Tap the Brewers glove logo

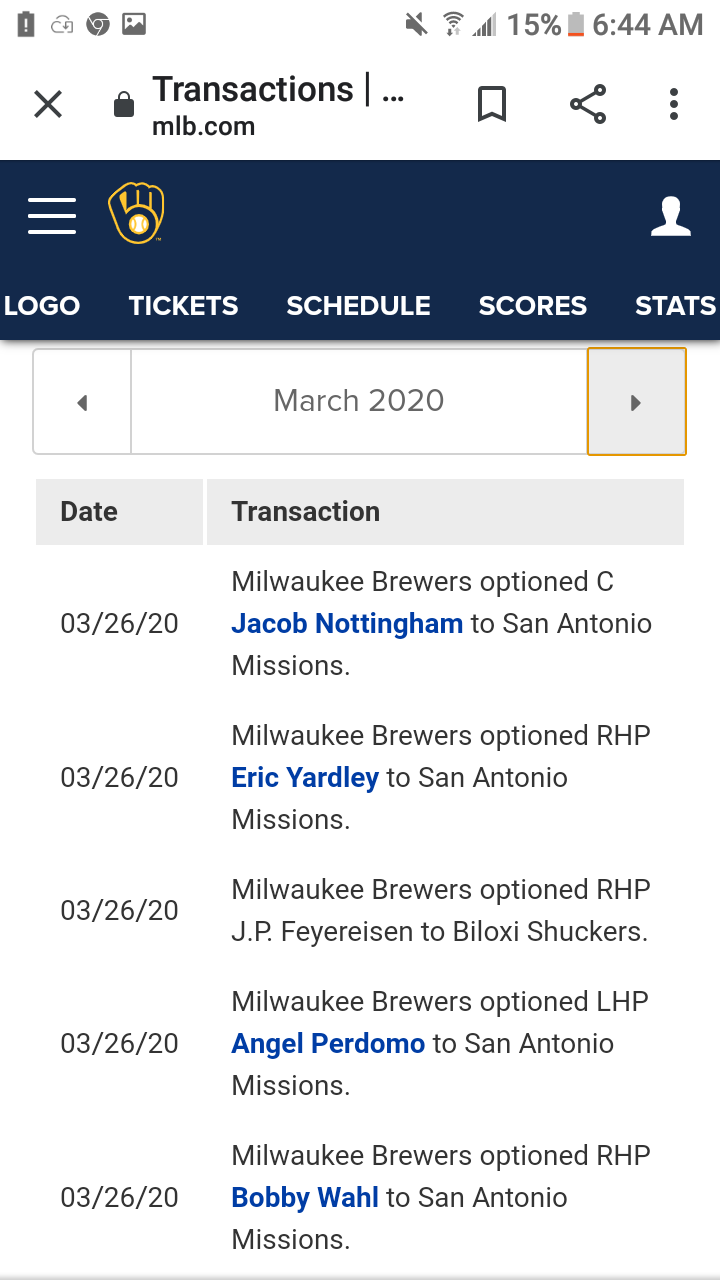point(137,213)
